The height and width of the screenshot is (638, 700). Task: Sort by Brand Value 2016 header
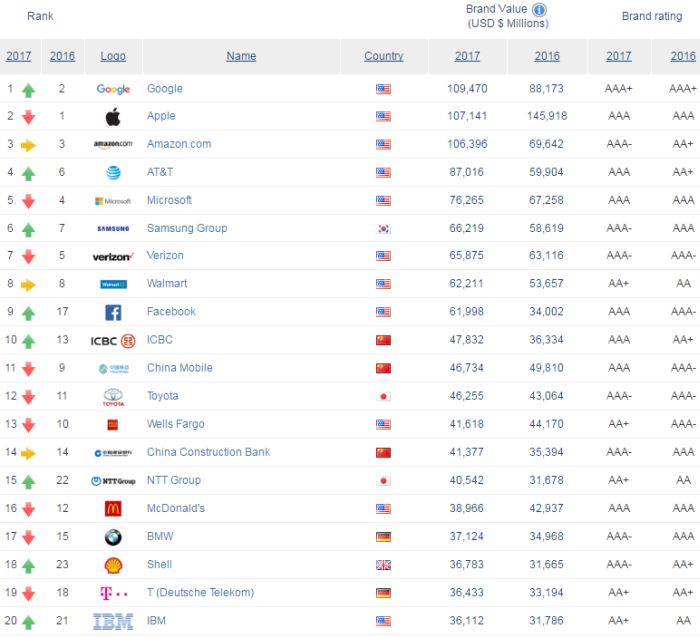[547, 57]
